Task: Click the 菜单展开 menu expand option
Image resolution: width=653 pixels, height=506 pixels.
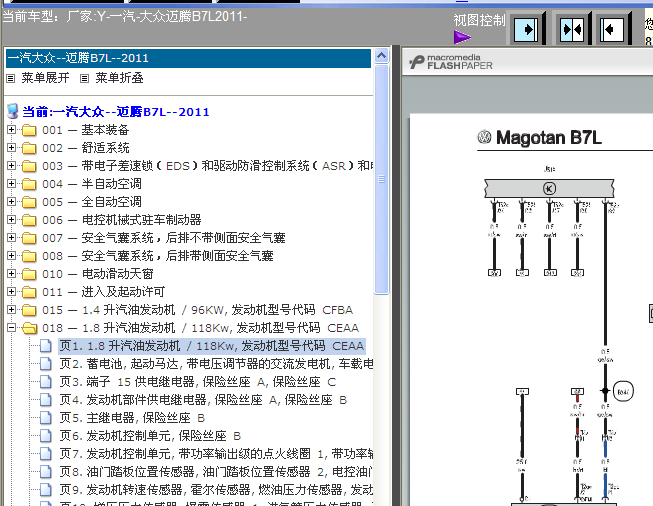Action: click(45, 78)
